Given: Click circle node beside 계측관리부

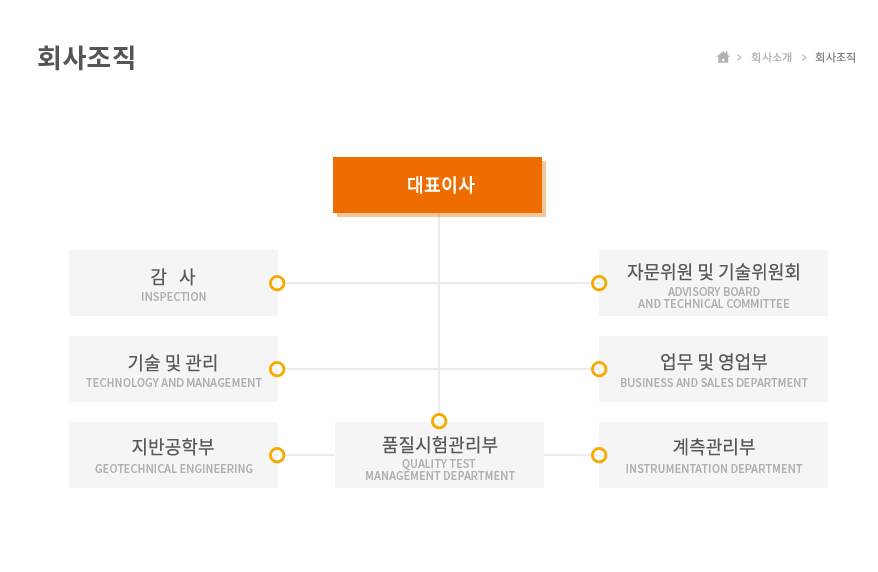Looking at the screenshot, I should 599,455.
